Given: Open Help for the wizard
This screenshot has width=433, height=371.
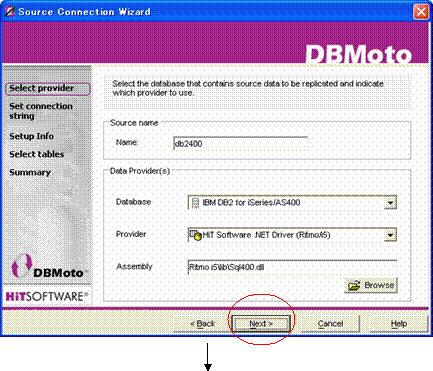Looking at the screenshot, I should click(399, 323).
